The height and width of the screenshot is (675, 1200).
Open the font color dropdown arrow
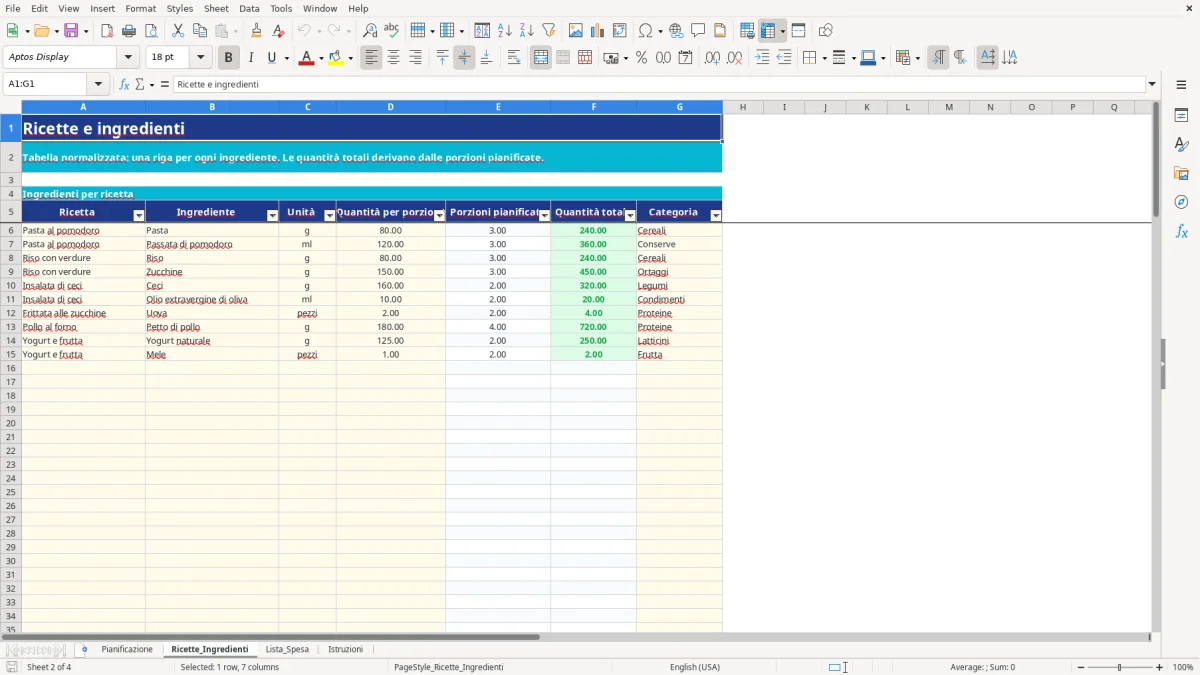[x=321, y=58]
